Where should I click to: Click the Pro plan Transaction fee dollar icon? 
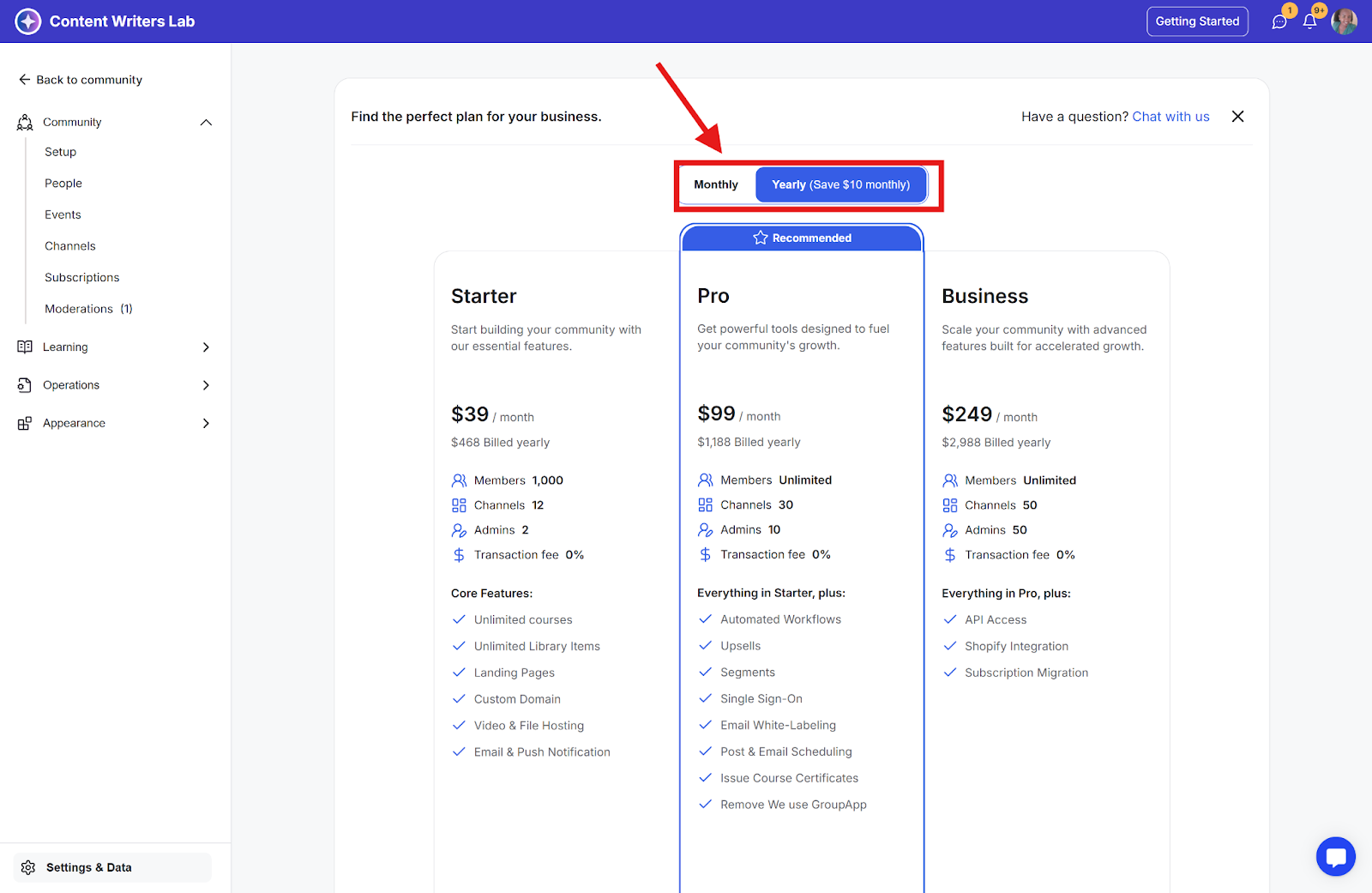[706, 555]
